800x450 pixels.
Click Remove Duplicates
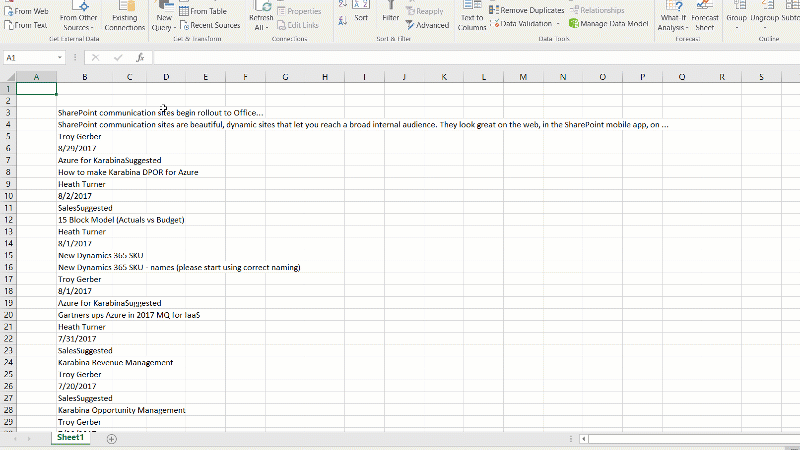click(x=527, y=10)
